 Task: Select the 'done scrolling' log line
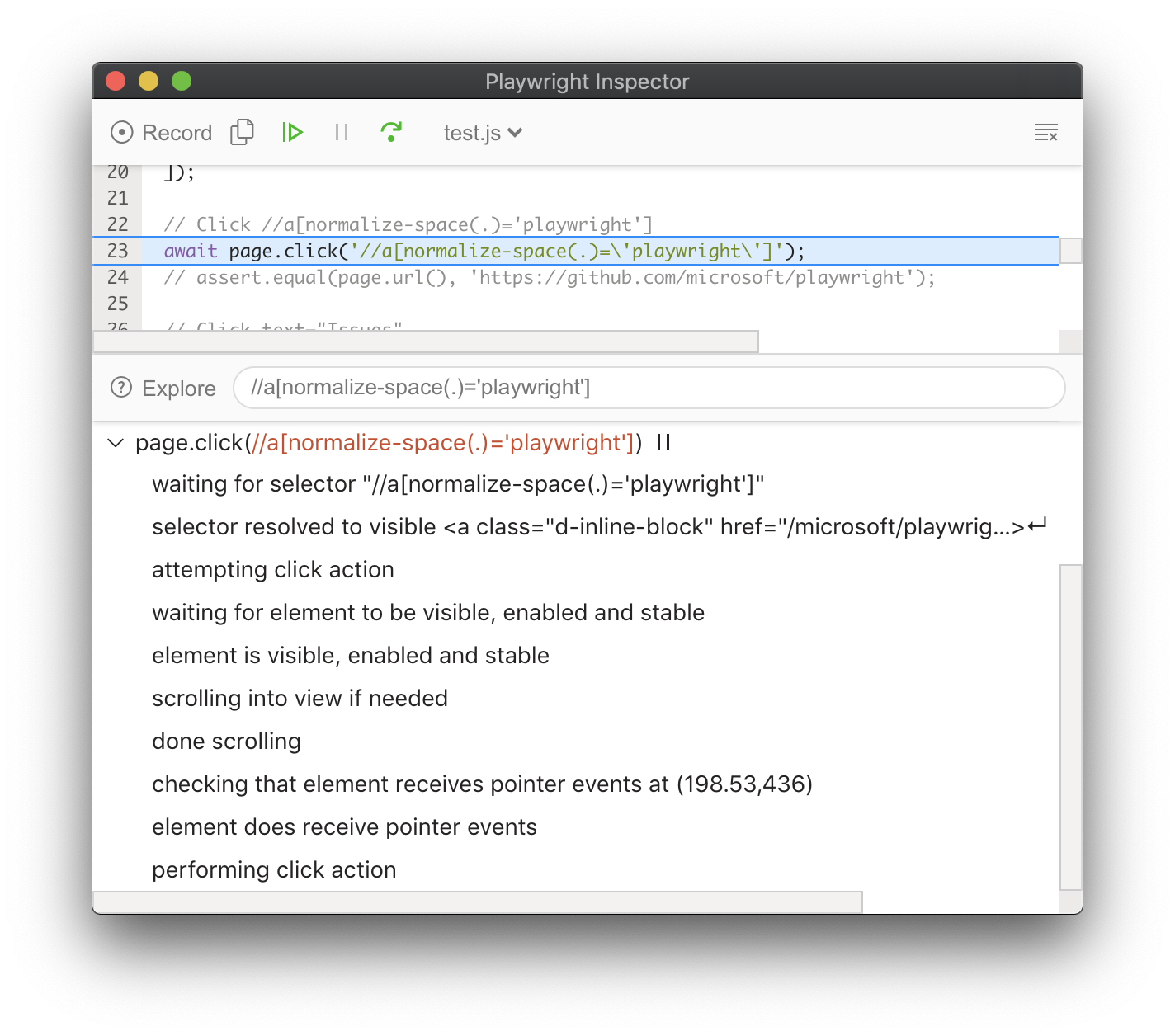[x=226, y=742]
